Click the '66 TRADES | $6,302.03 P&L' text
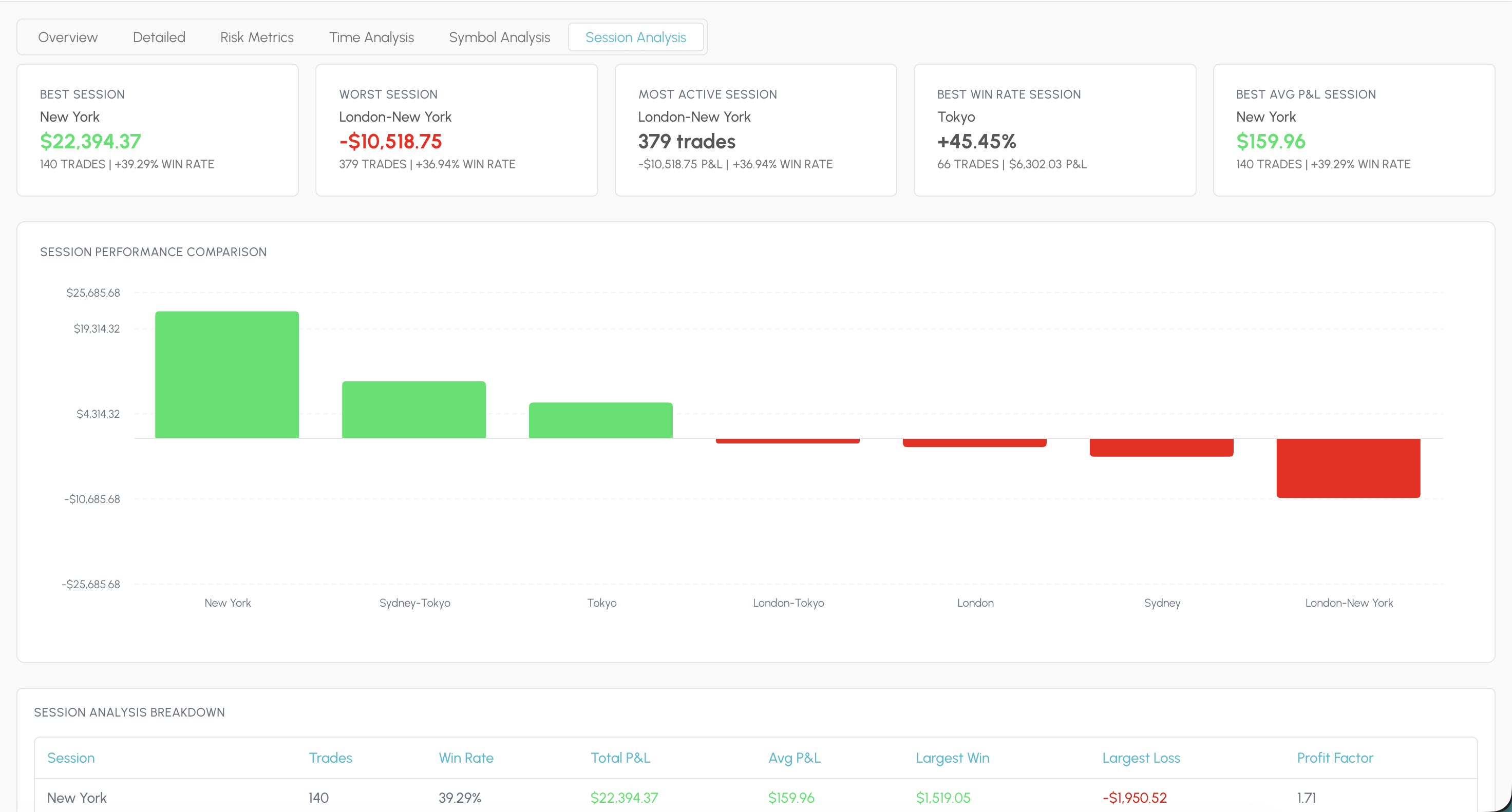1512x812 pixels. pos(1012,164)
